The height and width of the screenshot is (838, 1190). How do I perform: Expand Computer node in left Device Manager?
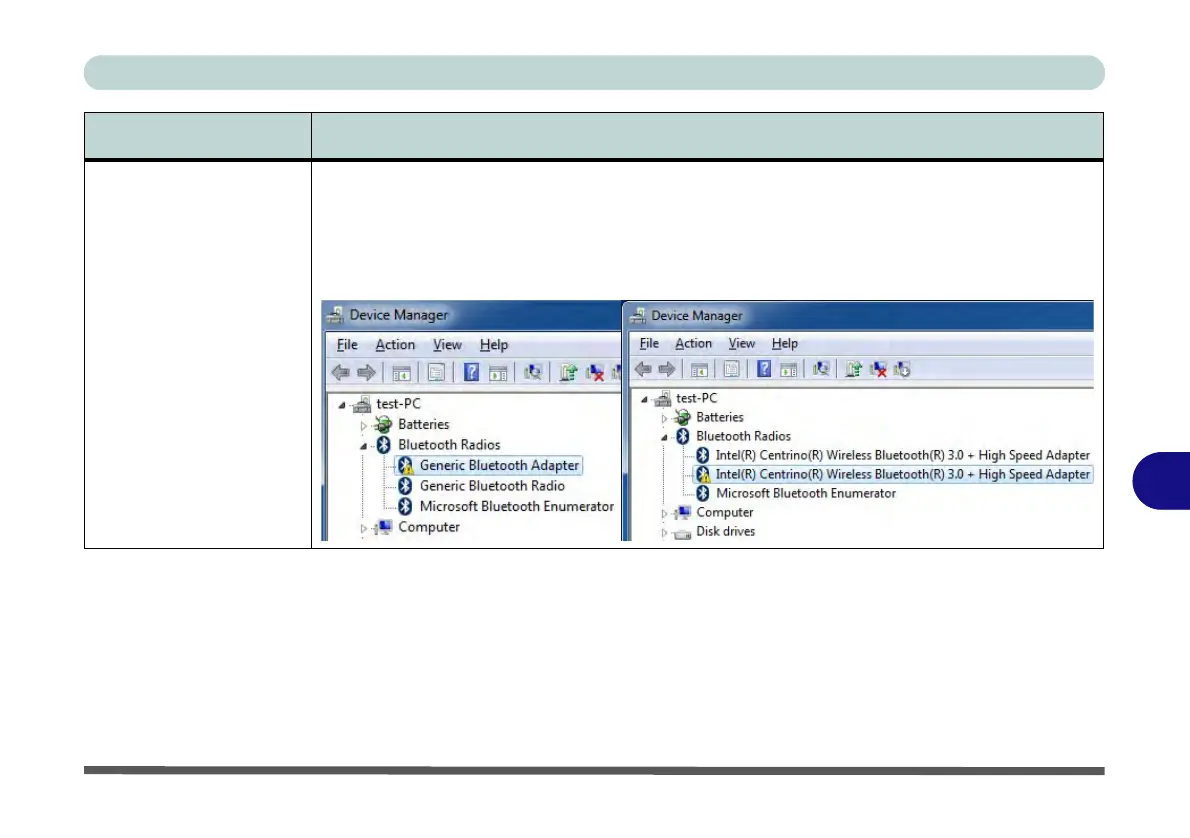tap(364, 528)
